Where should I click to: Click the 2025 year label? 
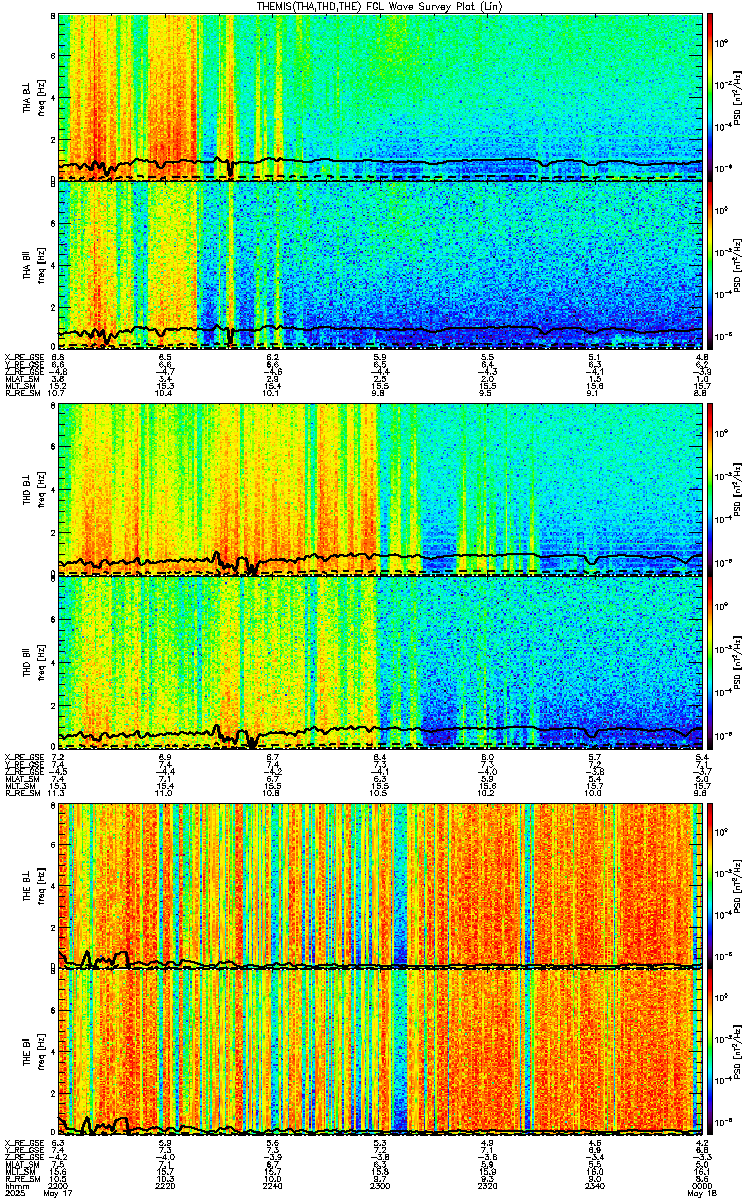click(14, 1193)
